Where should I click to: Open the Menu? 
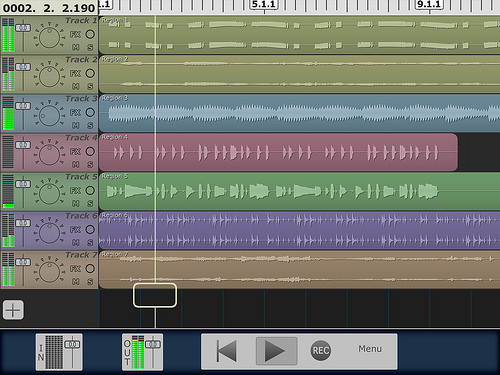[x=370, y=349]
